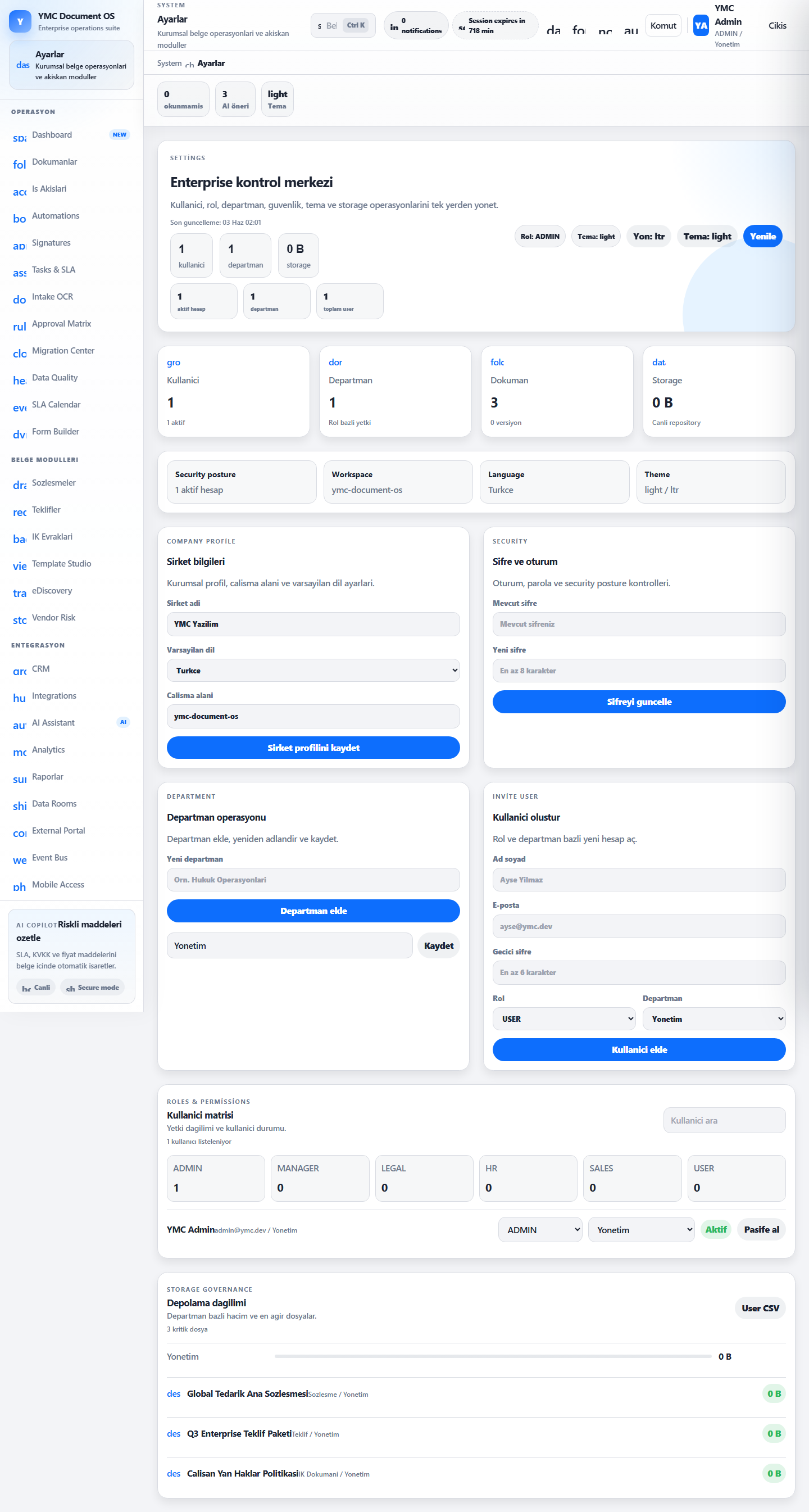Click Global Tedarik Ana Sozlesmesi row

coord(476,1394)
